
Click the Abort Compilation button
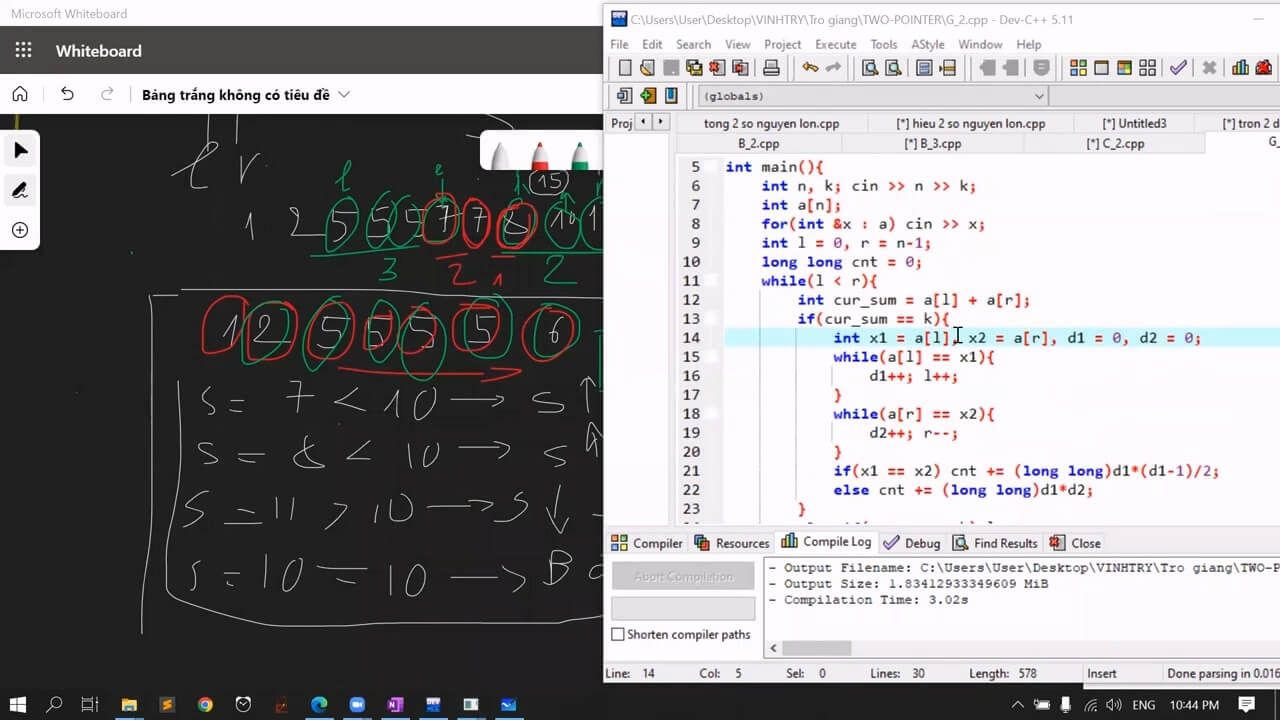683,576
